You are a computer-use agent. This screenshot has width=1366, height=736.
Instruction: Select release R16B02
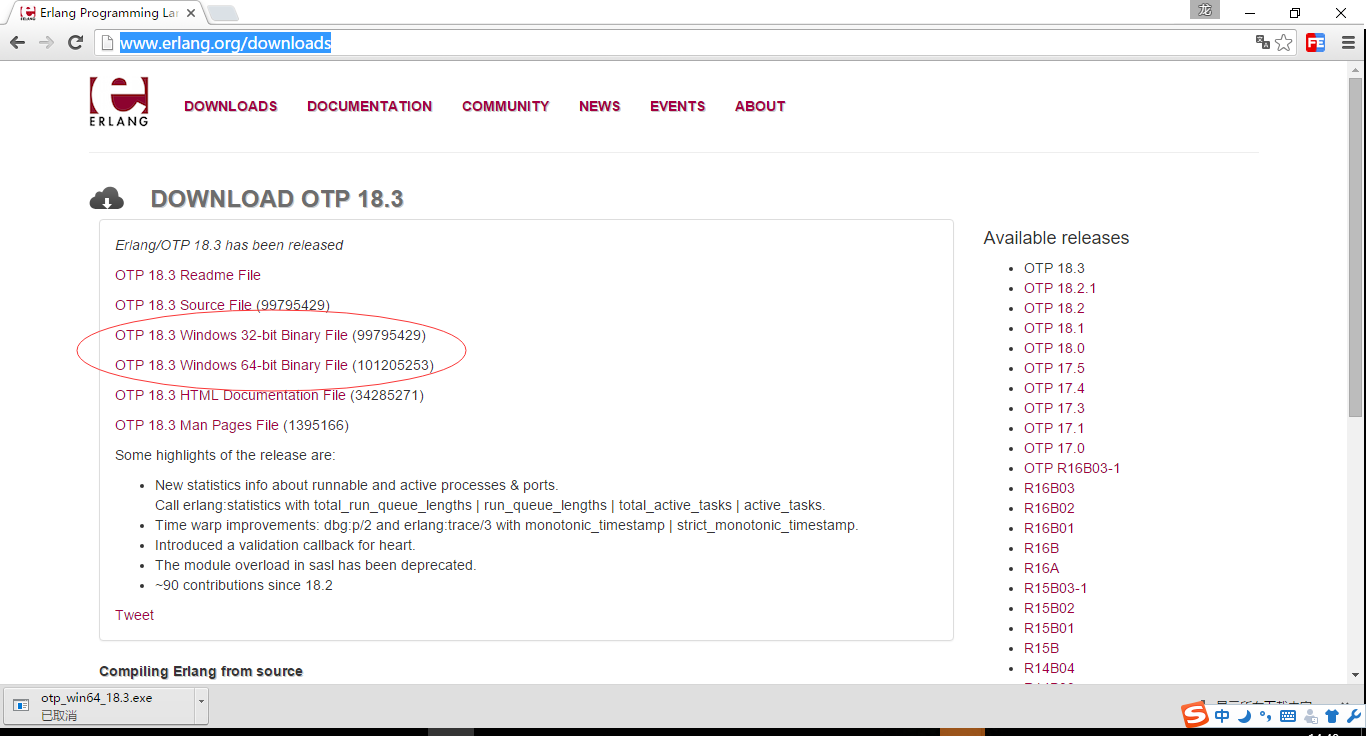coord(1049,508)
